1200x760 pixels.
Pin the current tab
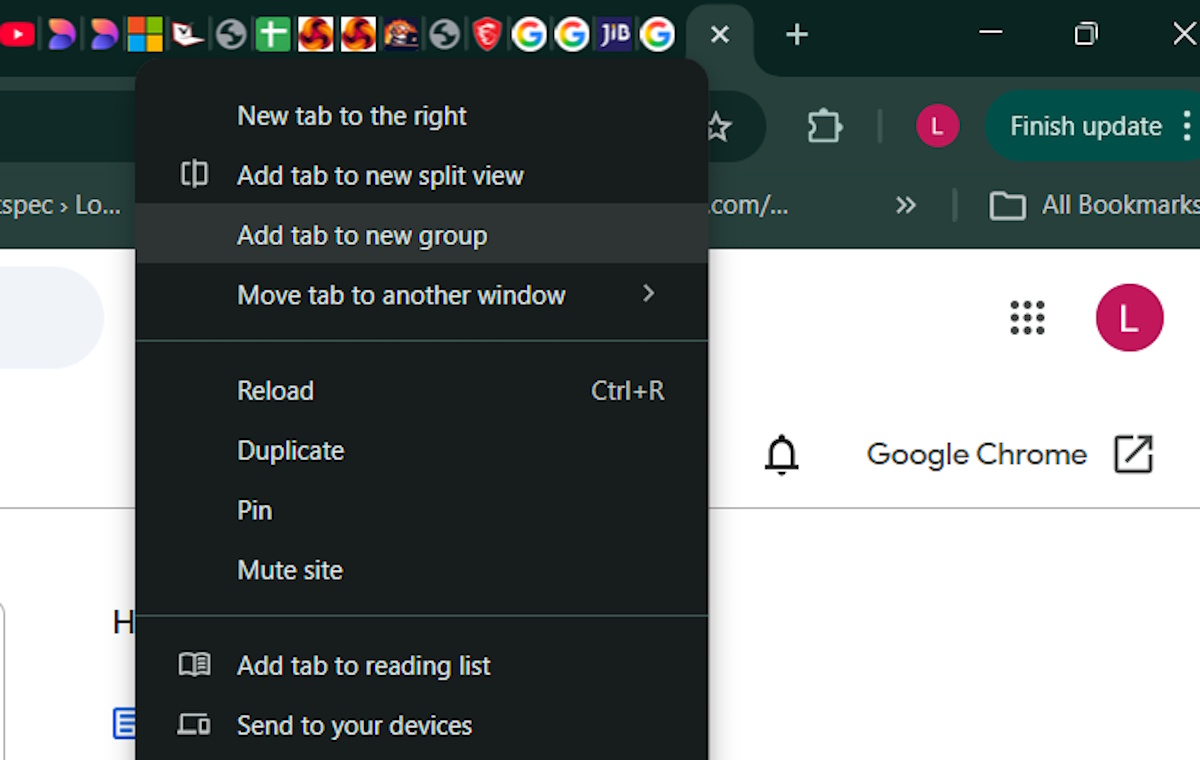tap(254, 510)
